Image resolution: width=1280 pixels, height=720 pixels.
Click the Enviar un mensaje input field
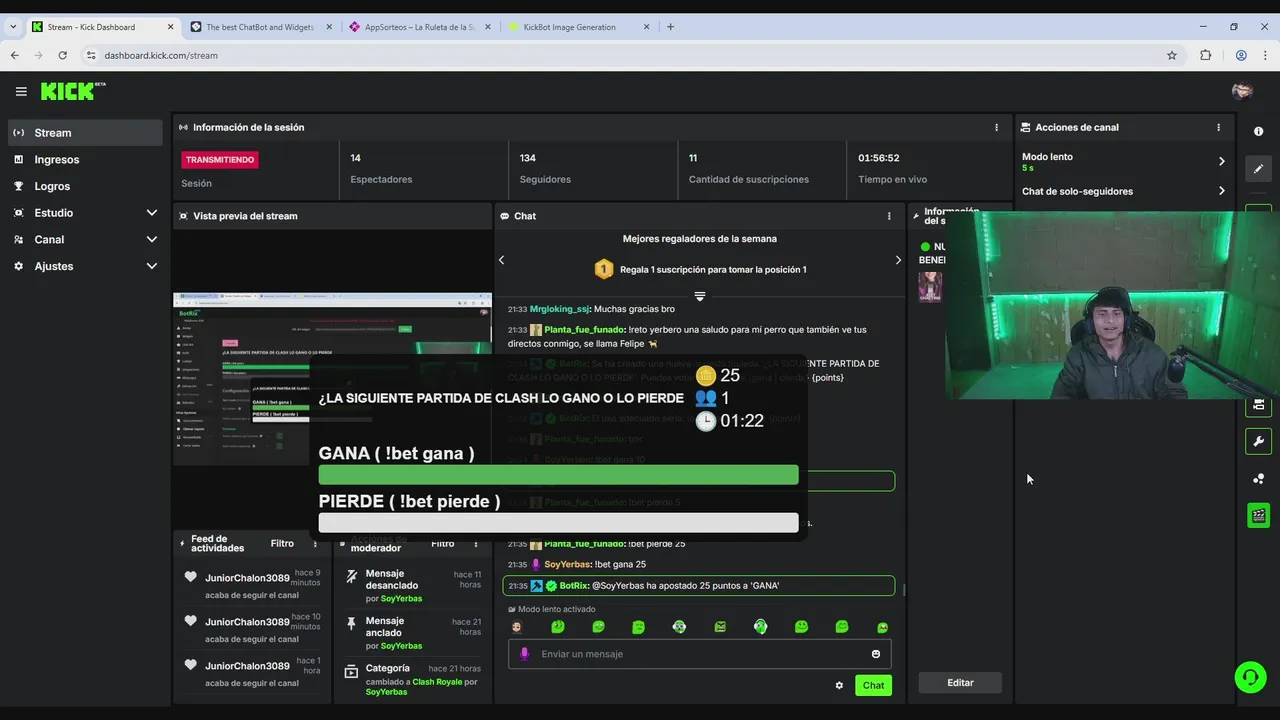700,654
